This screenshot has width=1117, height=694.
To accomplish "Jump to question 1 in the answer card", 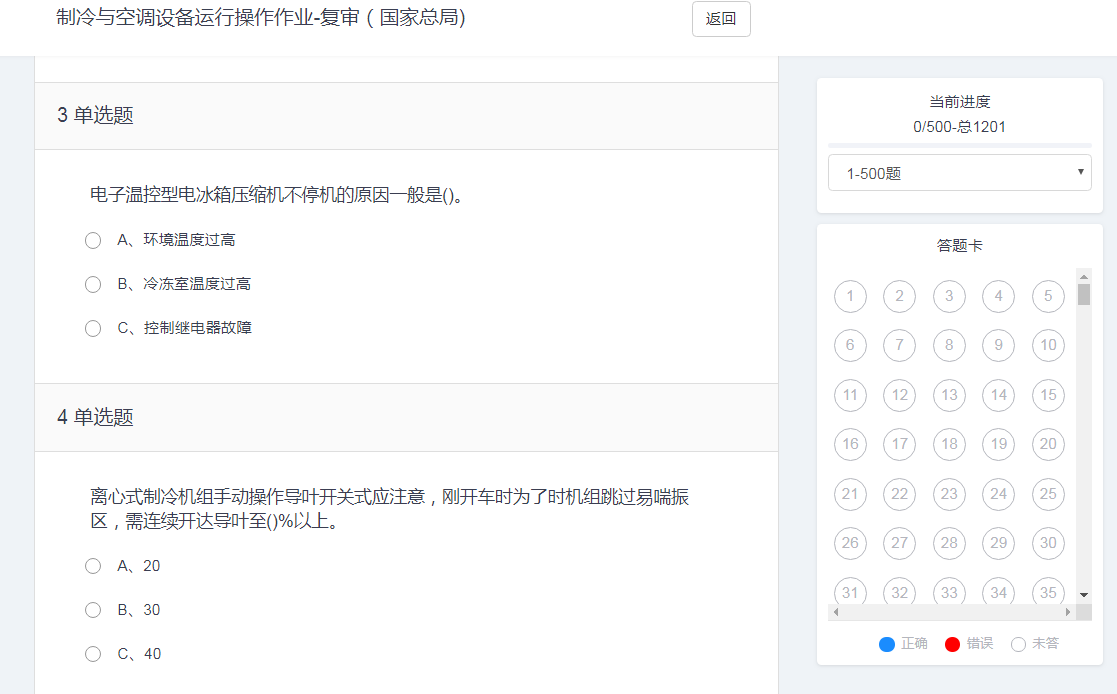I will click(850, 296).
